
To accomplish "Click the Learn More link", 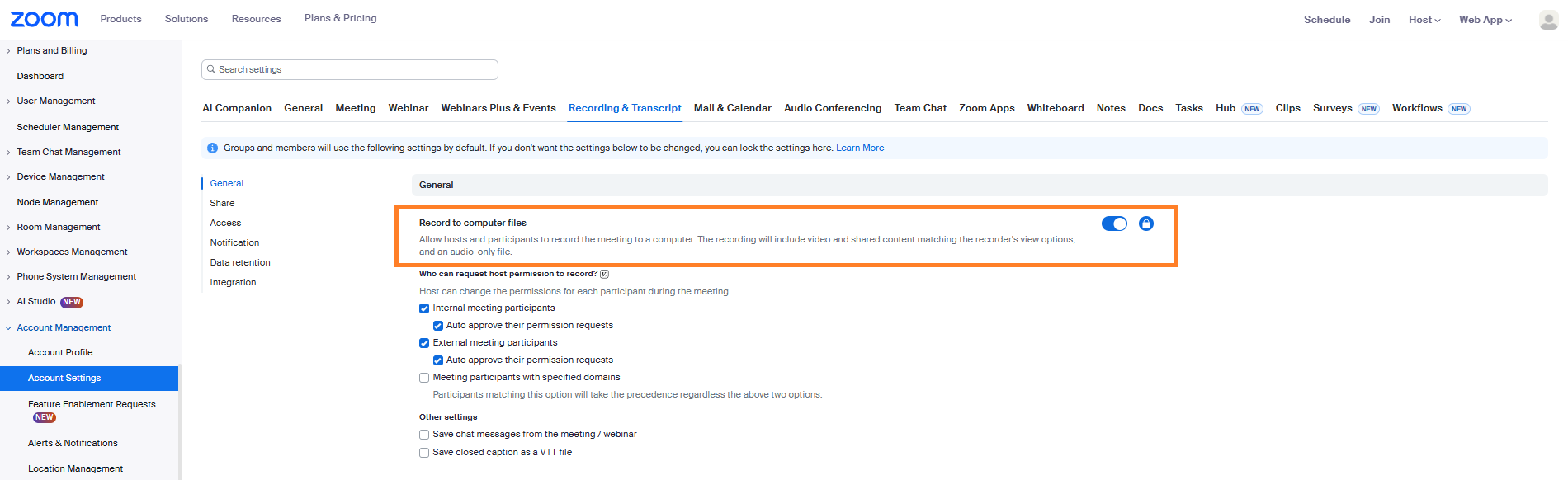I will coord(860,148).
